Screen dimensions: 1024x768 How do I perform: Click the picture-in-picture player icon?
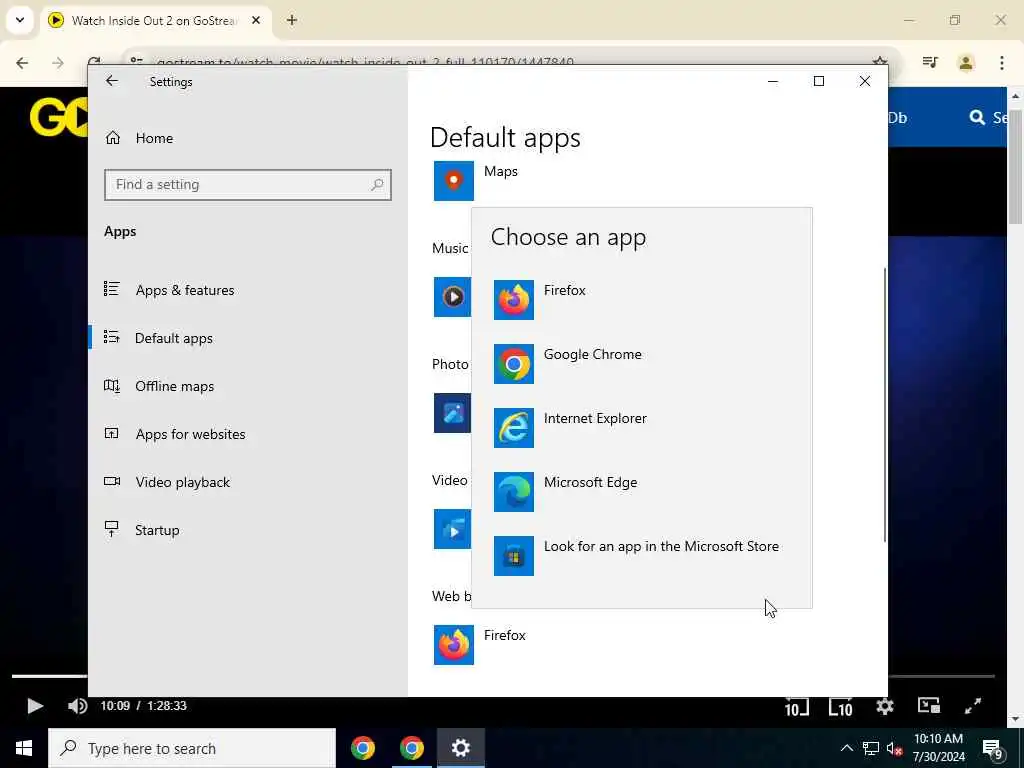pos(929,706)
